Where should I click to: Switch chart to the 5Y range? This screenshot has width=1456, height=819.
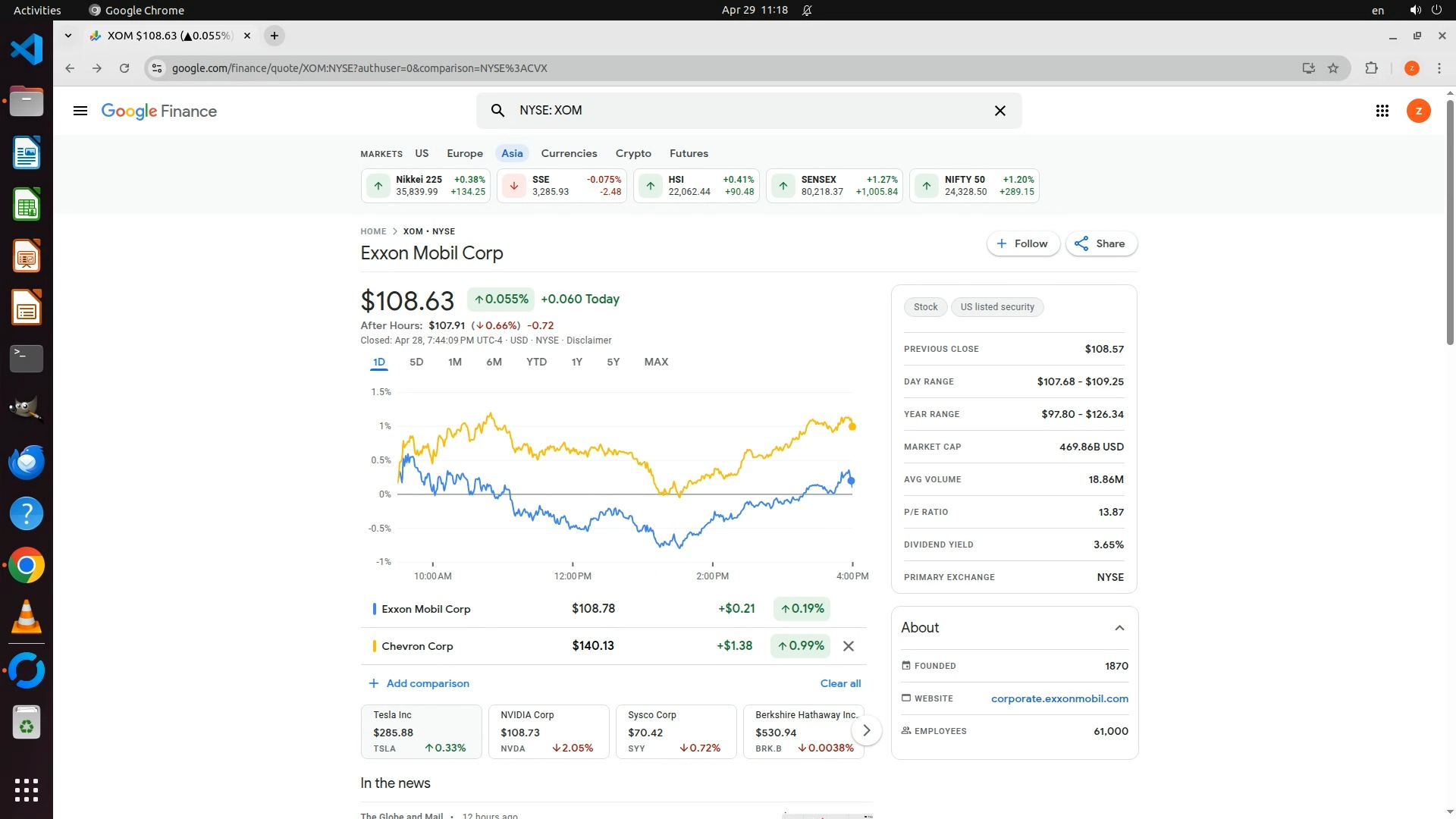(x=613, y=362)
